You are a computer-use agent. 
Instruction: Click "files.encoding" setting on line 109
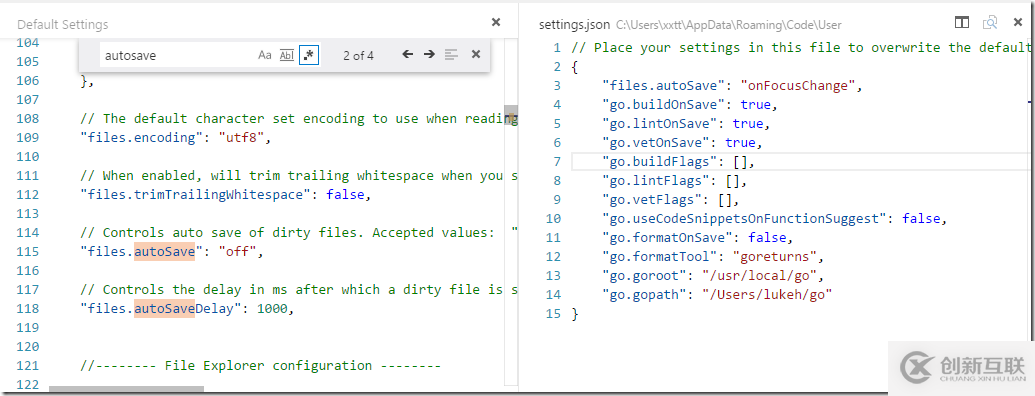pyautogui.click(x=142, y=138)
